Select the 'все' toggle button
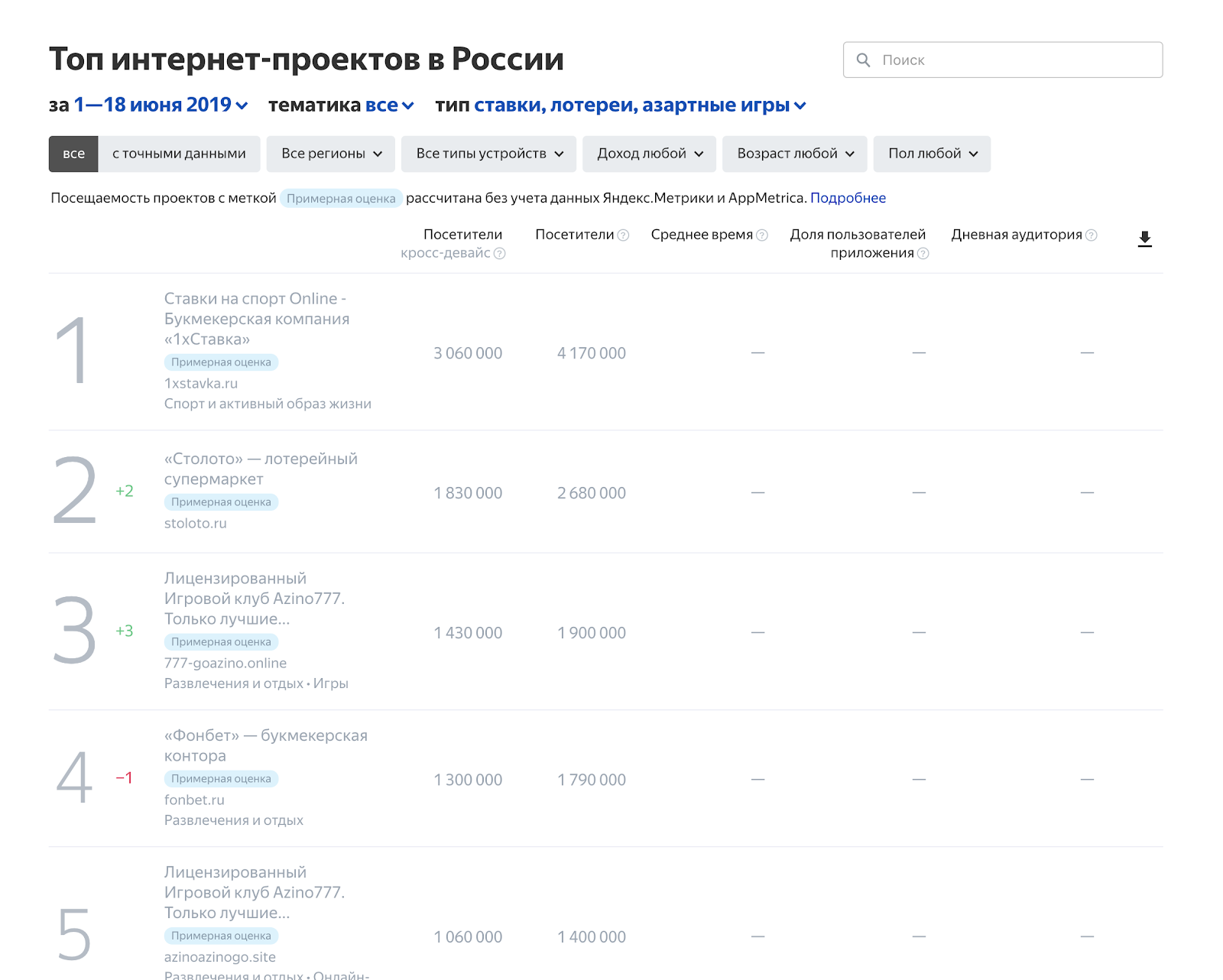This screenshot has width=1223, height=980. (x=73, y=154)
